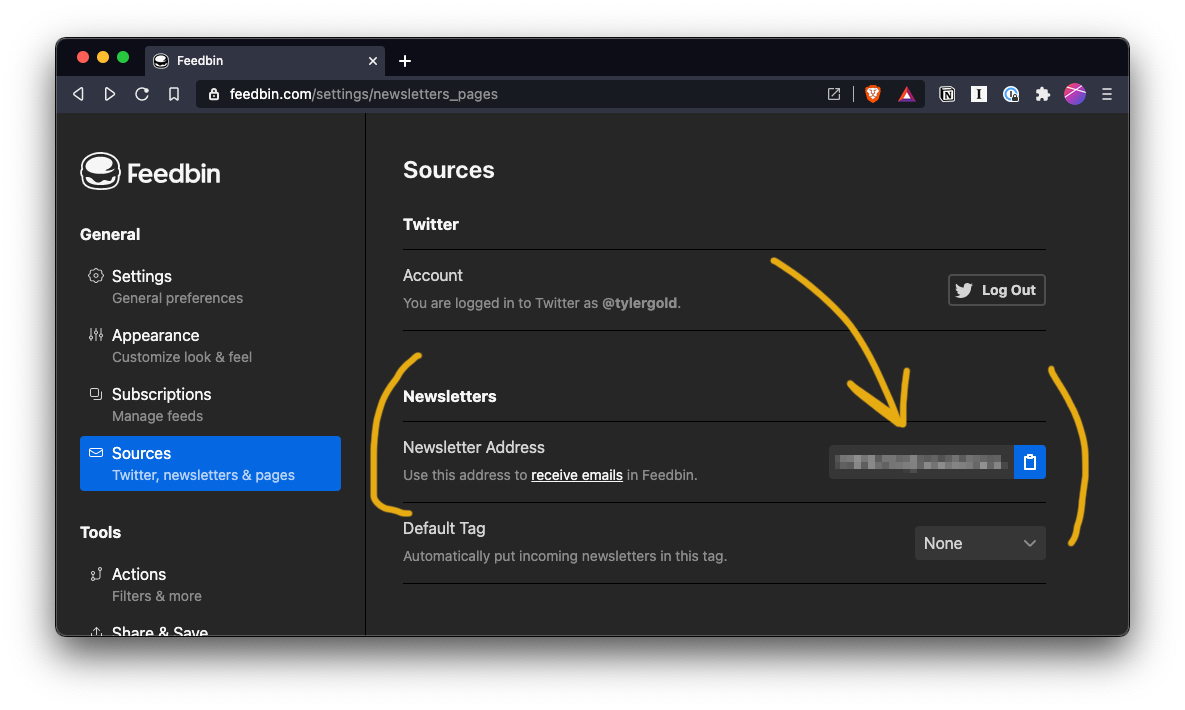Click the @tylergold username text

click(x=639, y=303)
